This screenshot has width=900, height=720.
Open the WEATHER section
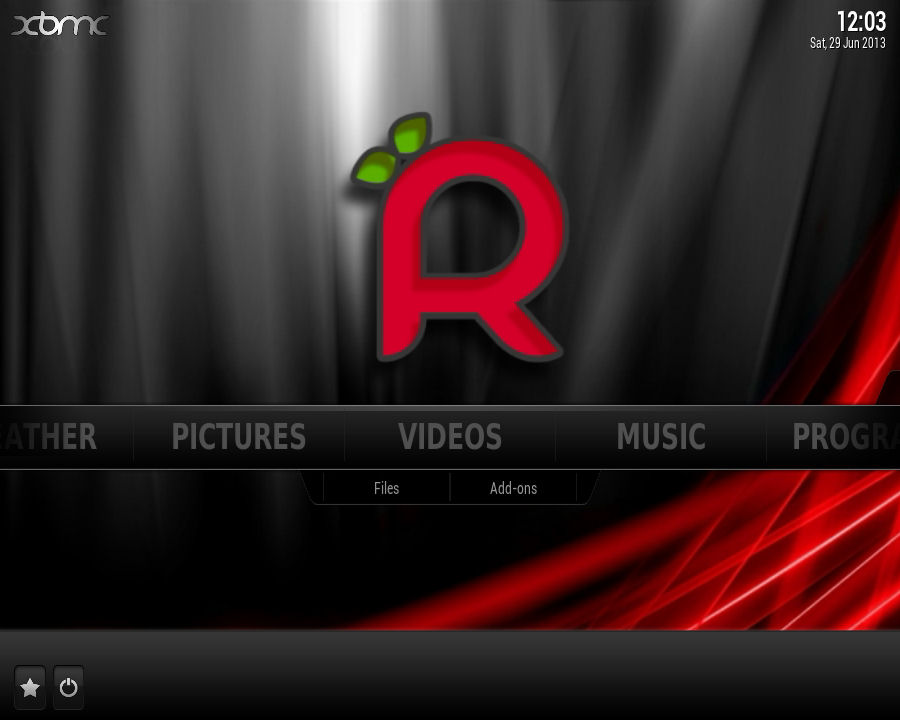coord(50,437)
